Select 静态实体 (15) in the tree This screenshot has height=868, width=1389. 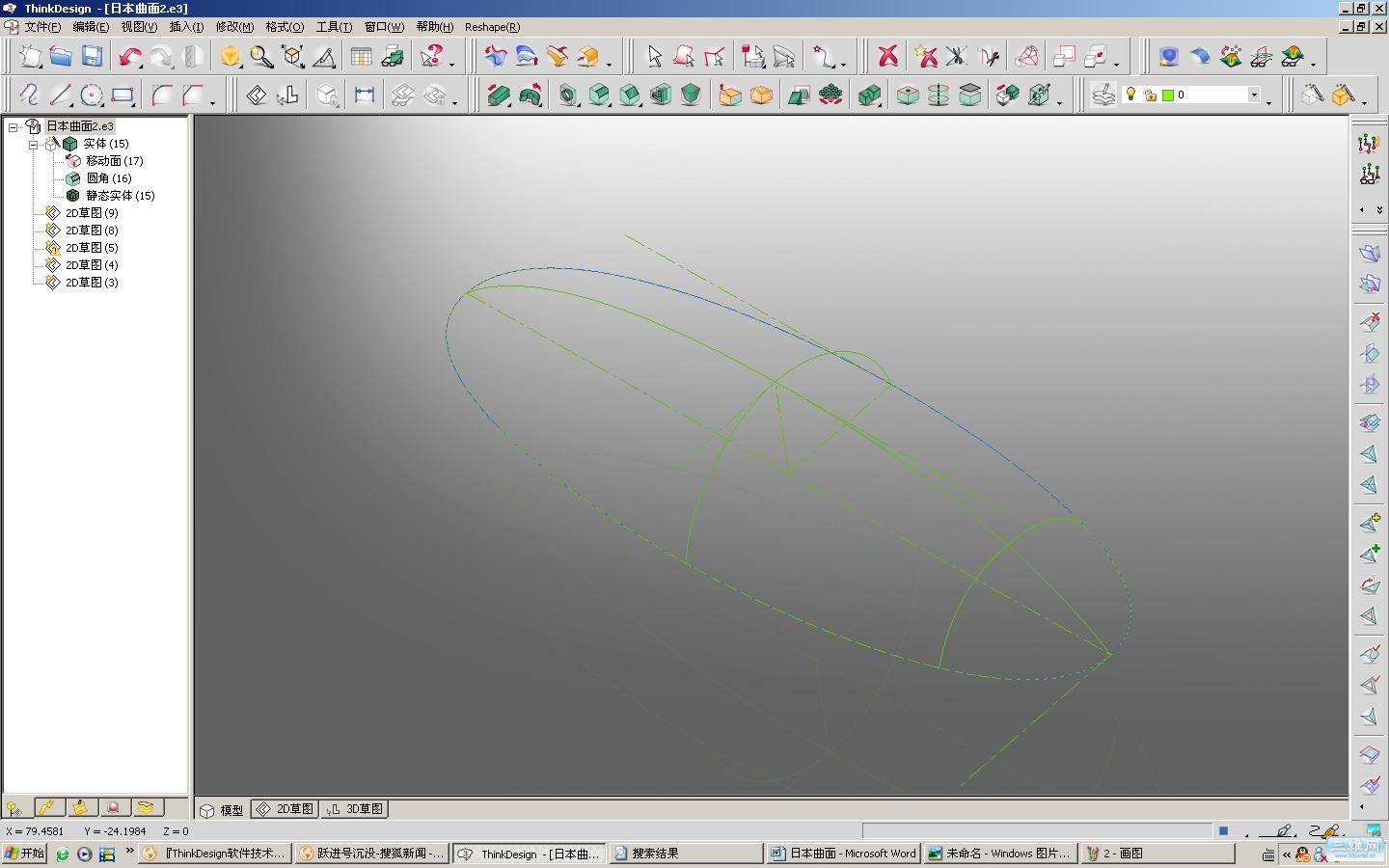coord(120,196)
